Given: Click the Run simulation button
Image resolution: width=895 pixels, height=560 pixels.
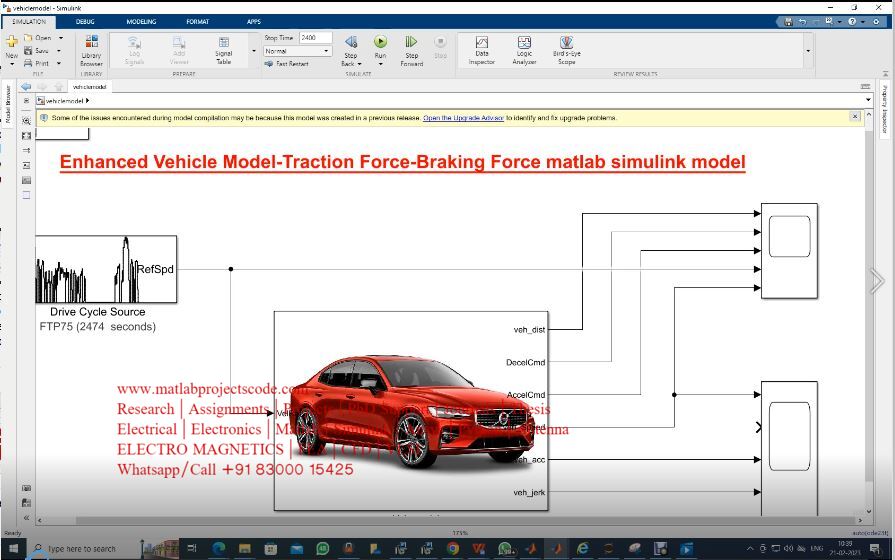Looking at the screenshot, I should click(380, 42).
